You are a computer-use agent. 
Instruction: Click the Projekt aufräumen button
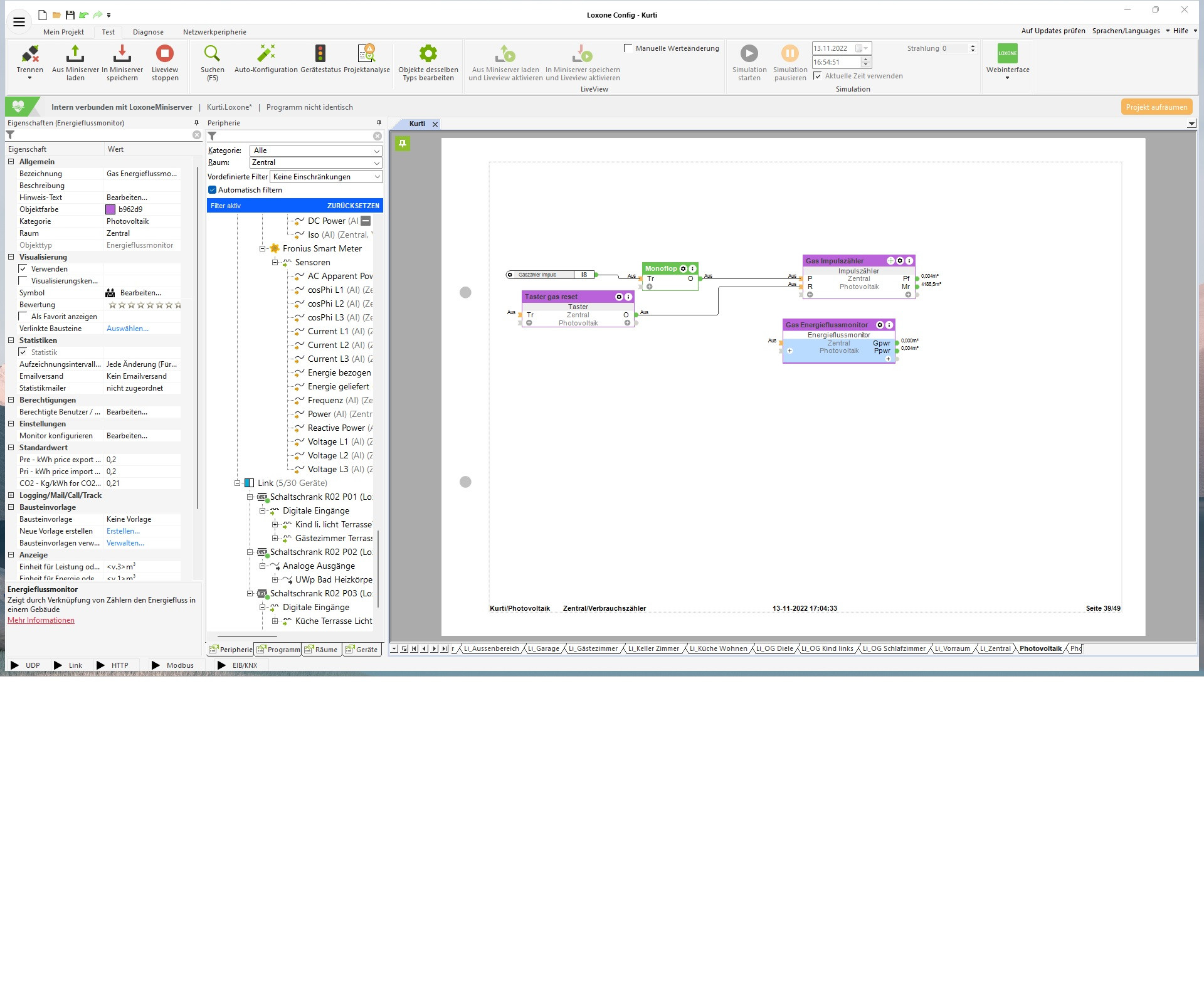coord(1156,107)
